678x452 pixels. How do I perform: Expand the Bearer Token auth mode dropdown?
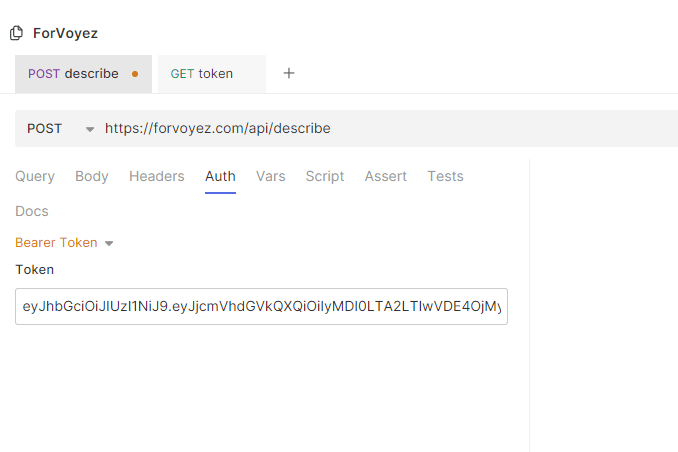coord(64,243)
